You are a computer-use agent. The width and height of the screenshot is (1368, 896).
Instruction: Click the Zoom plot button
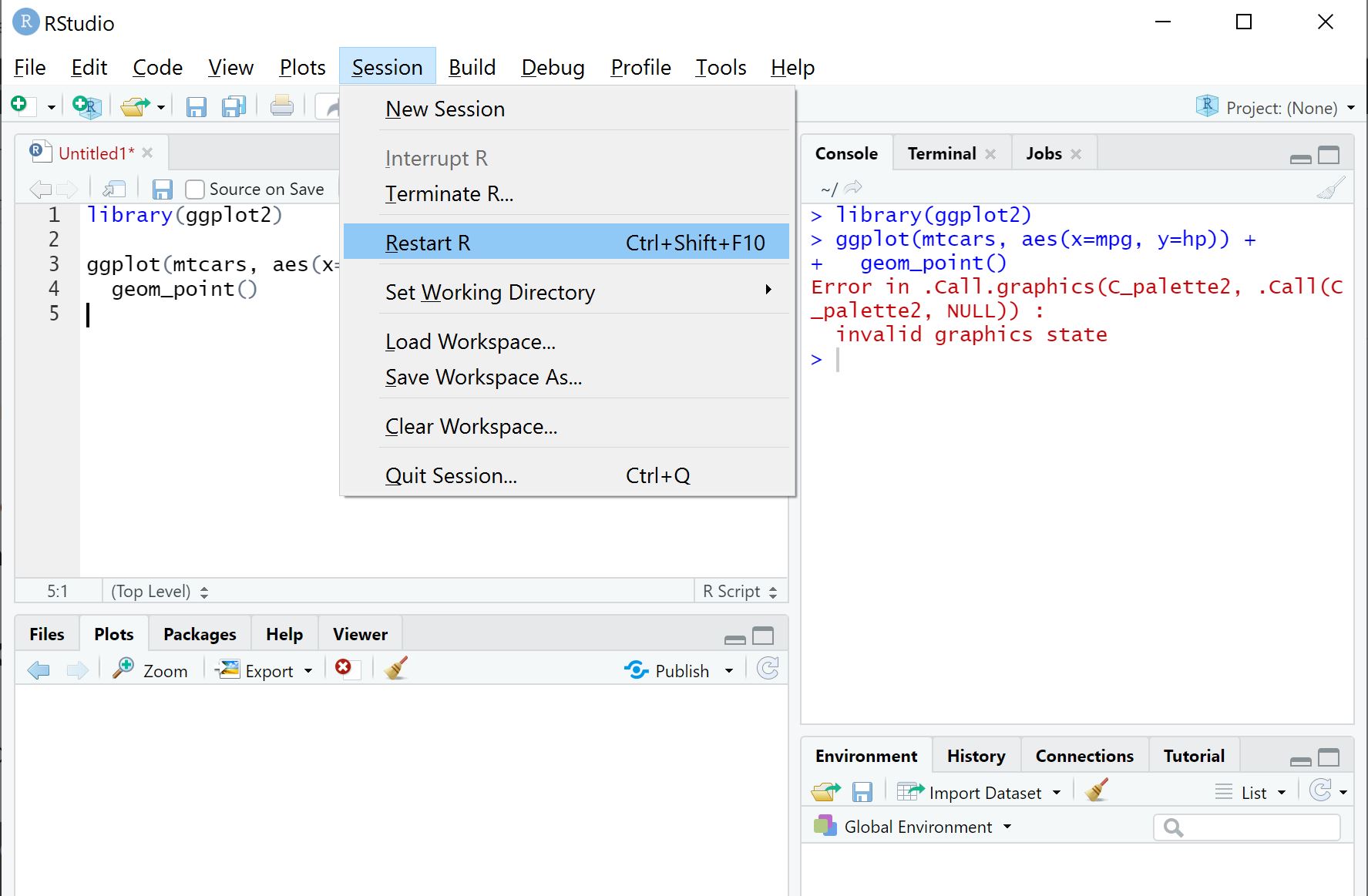[x=150, y=670]
